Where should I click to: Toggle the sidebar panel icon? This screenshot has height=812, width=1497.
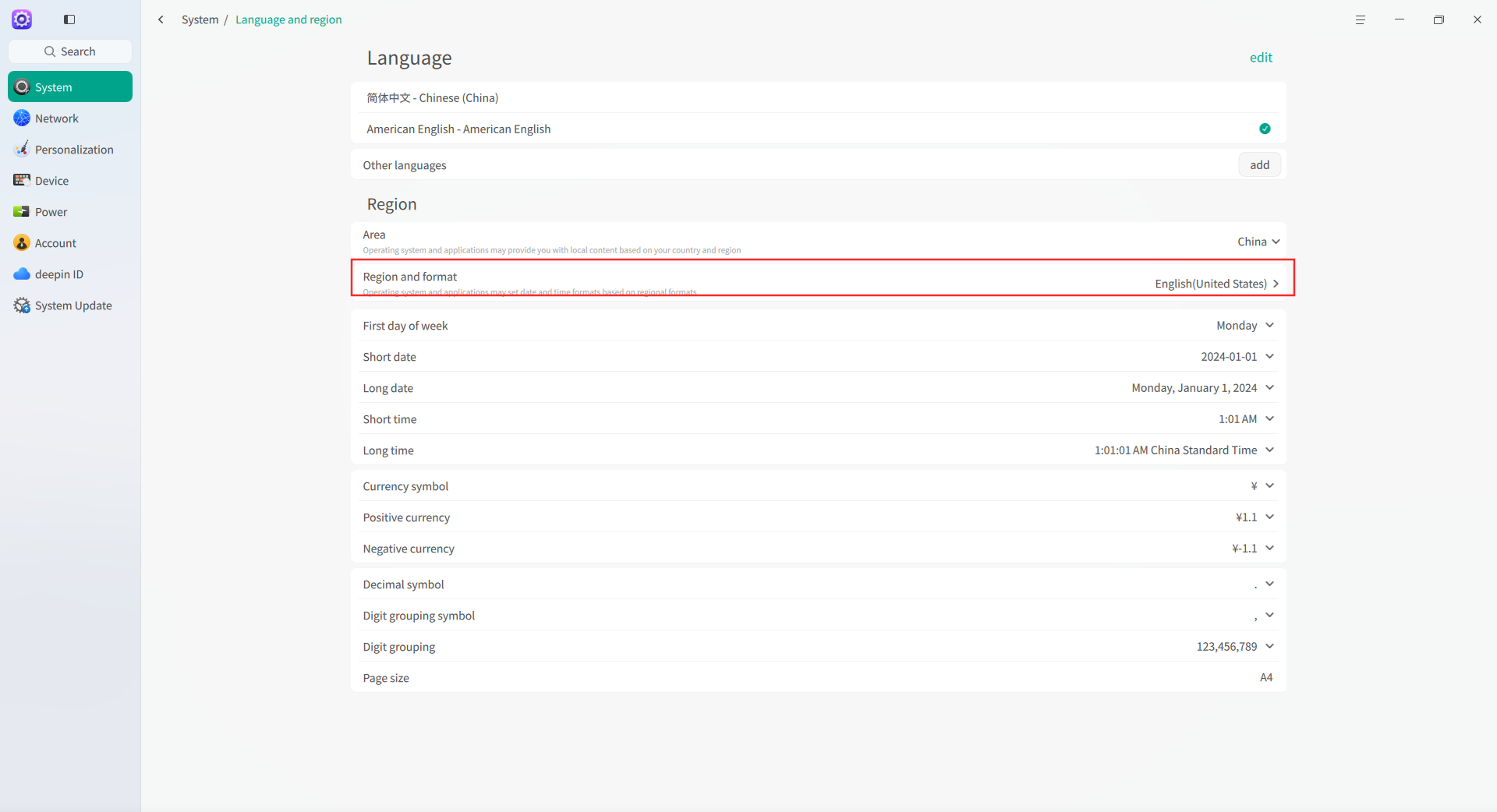[69, 19]
